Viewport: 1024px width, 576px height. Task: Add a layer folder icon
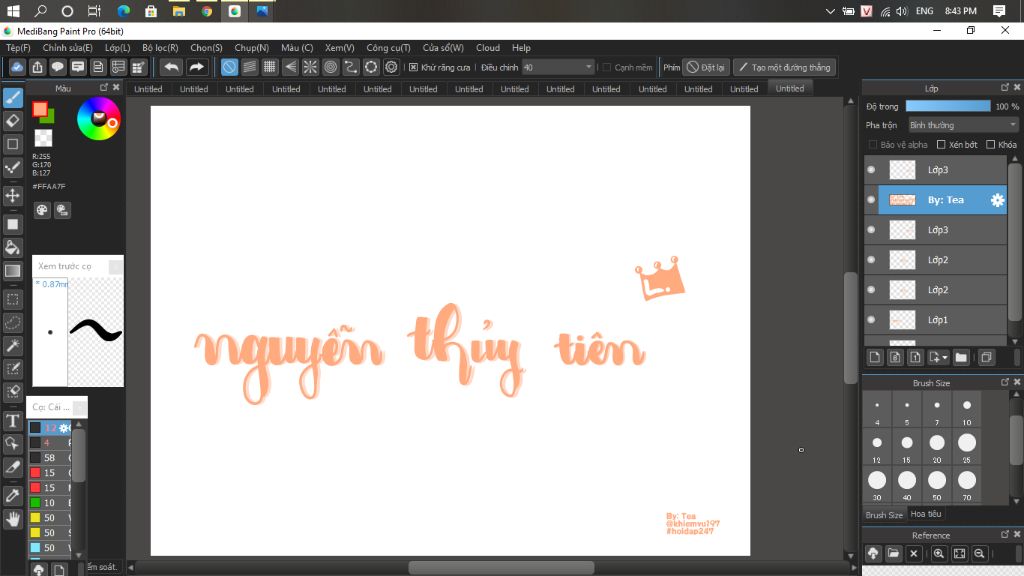point(961,357)
